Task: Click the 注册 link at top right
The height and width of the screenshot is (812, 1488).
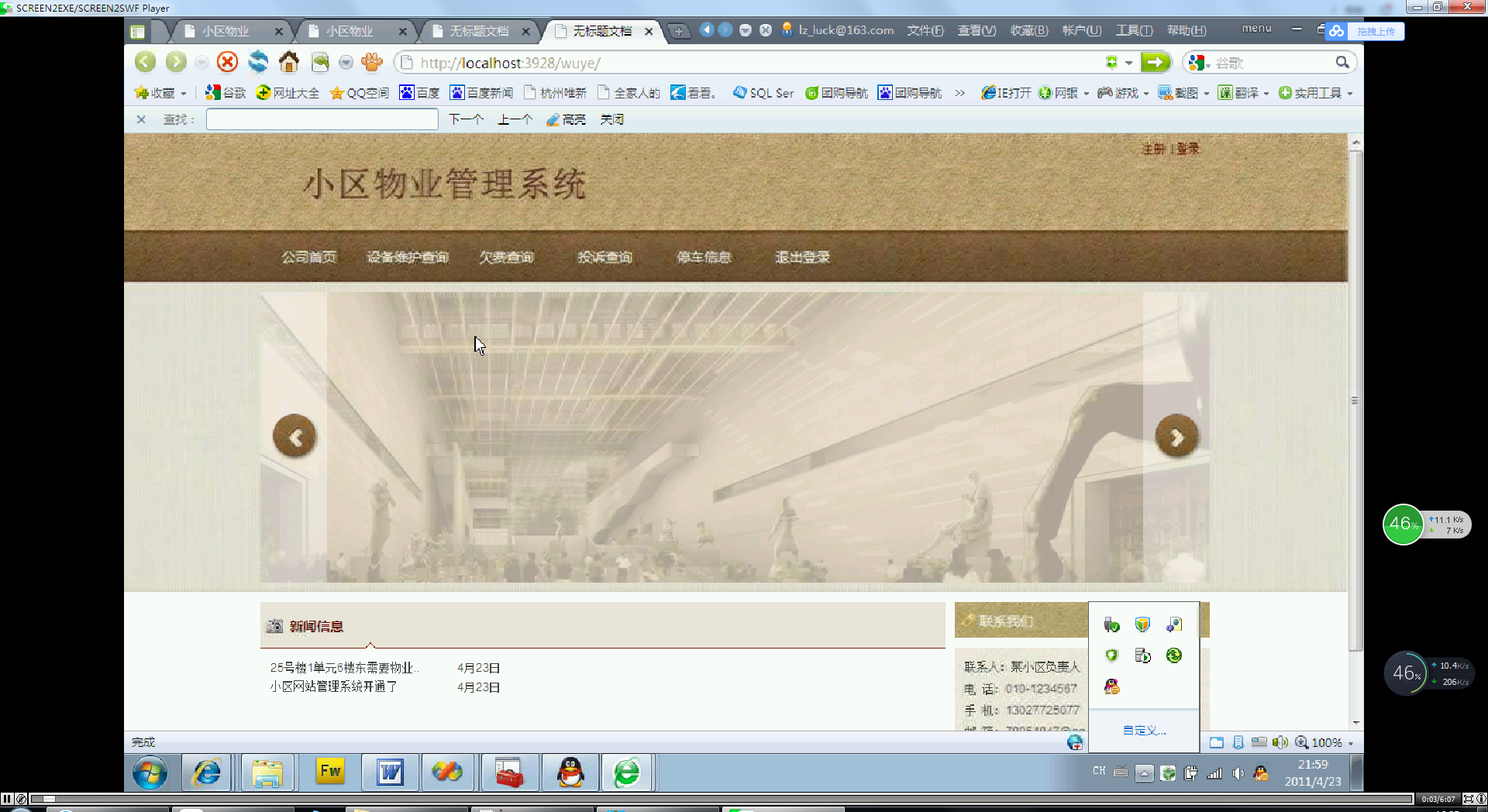Action: [x=1153, y=149]
